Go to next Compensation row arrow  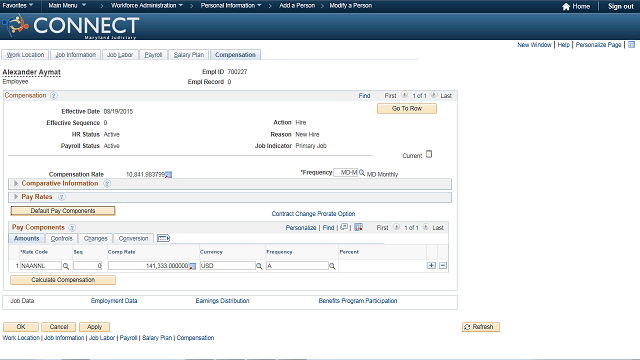tap(434, 95)
